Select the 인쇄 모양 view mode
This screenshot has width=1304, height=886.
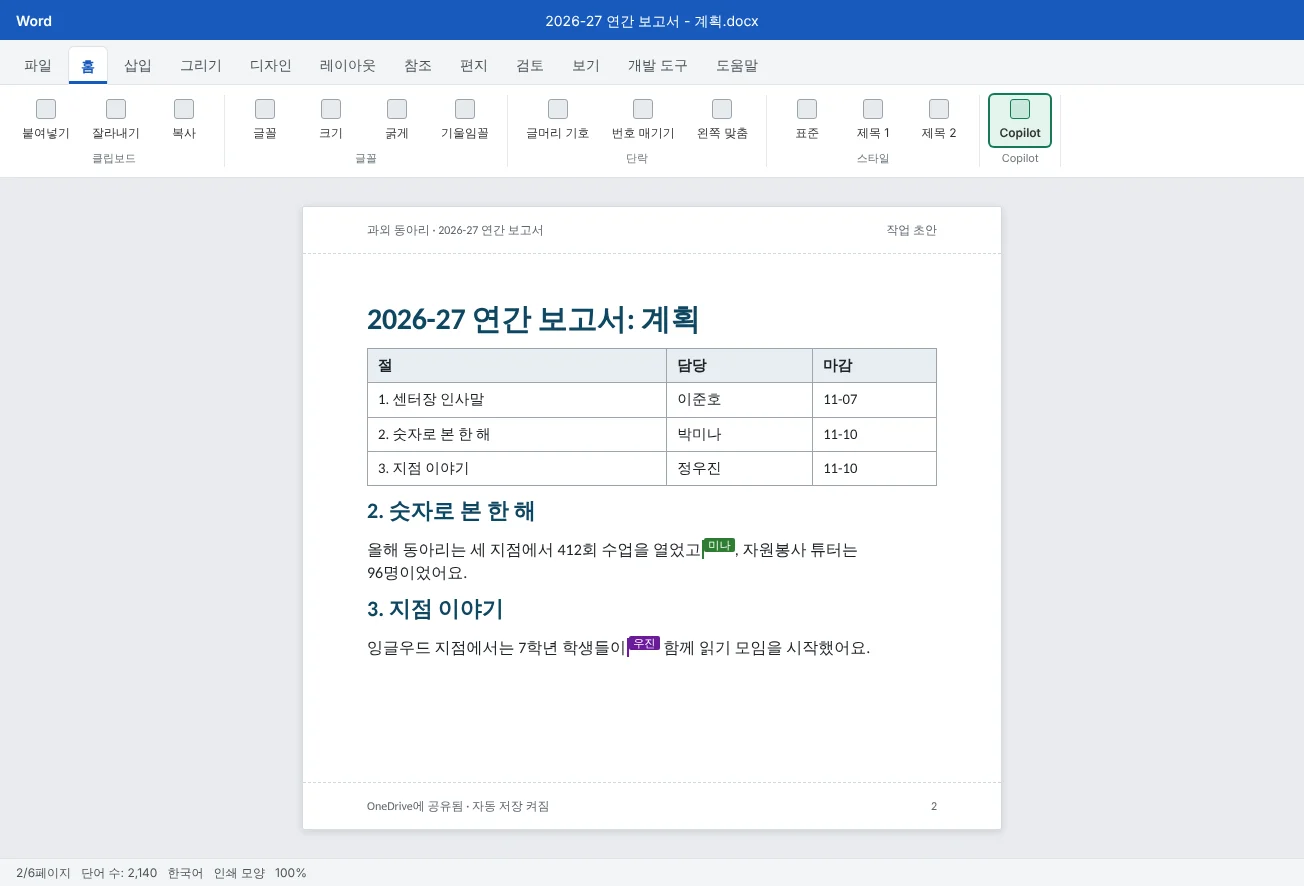(239, 873)
